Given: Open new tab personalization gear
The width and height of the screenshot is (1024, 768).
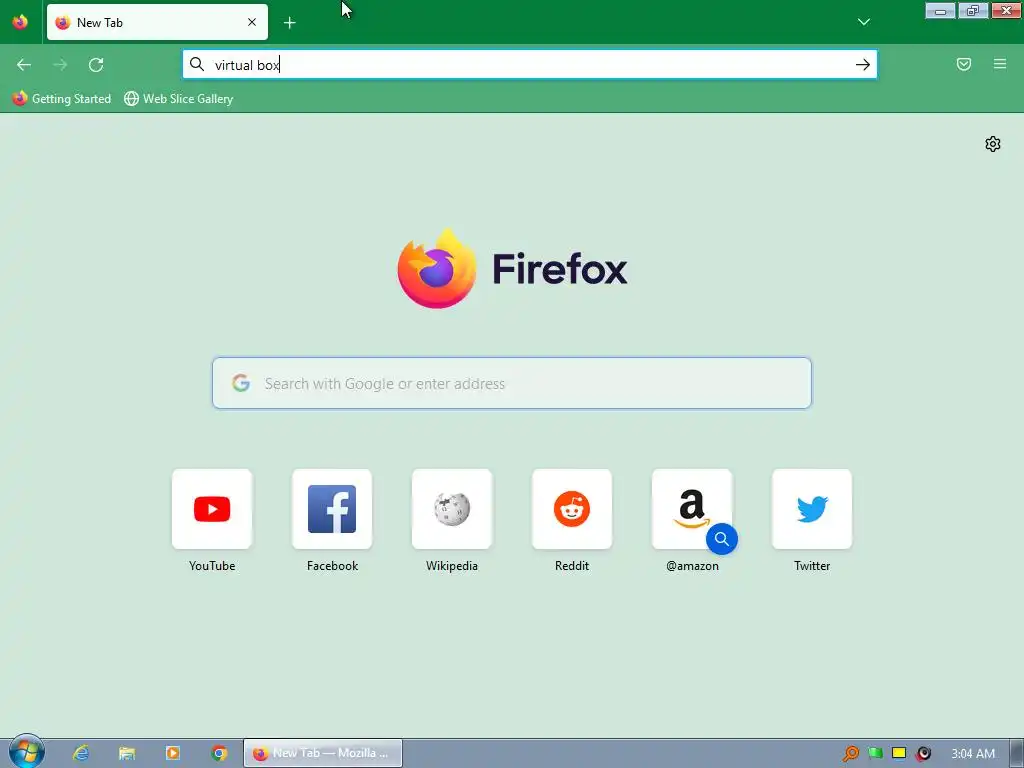Looking at the screenshot, I should pyautogui.click(x=992, y=144).
